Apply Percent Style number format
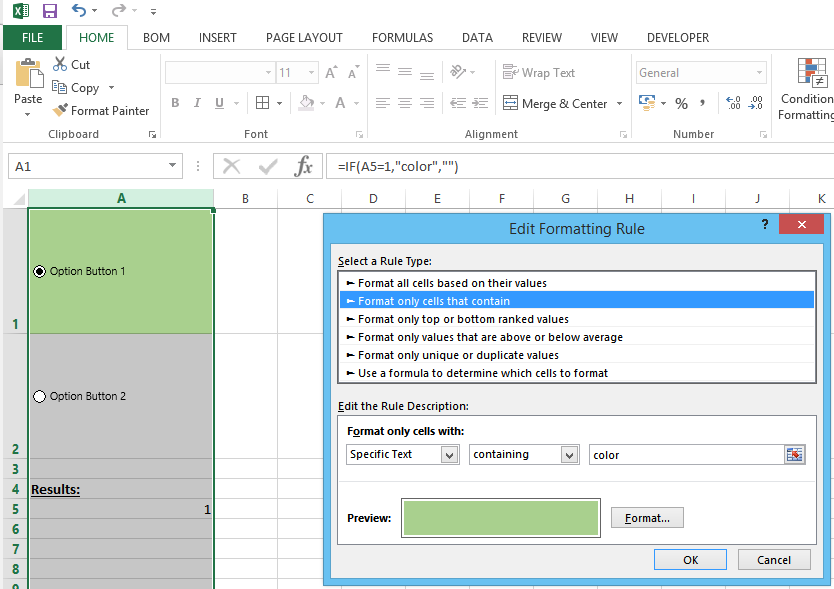The height and width of the screenshot is (589, 834). tap(681, 103)
